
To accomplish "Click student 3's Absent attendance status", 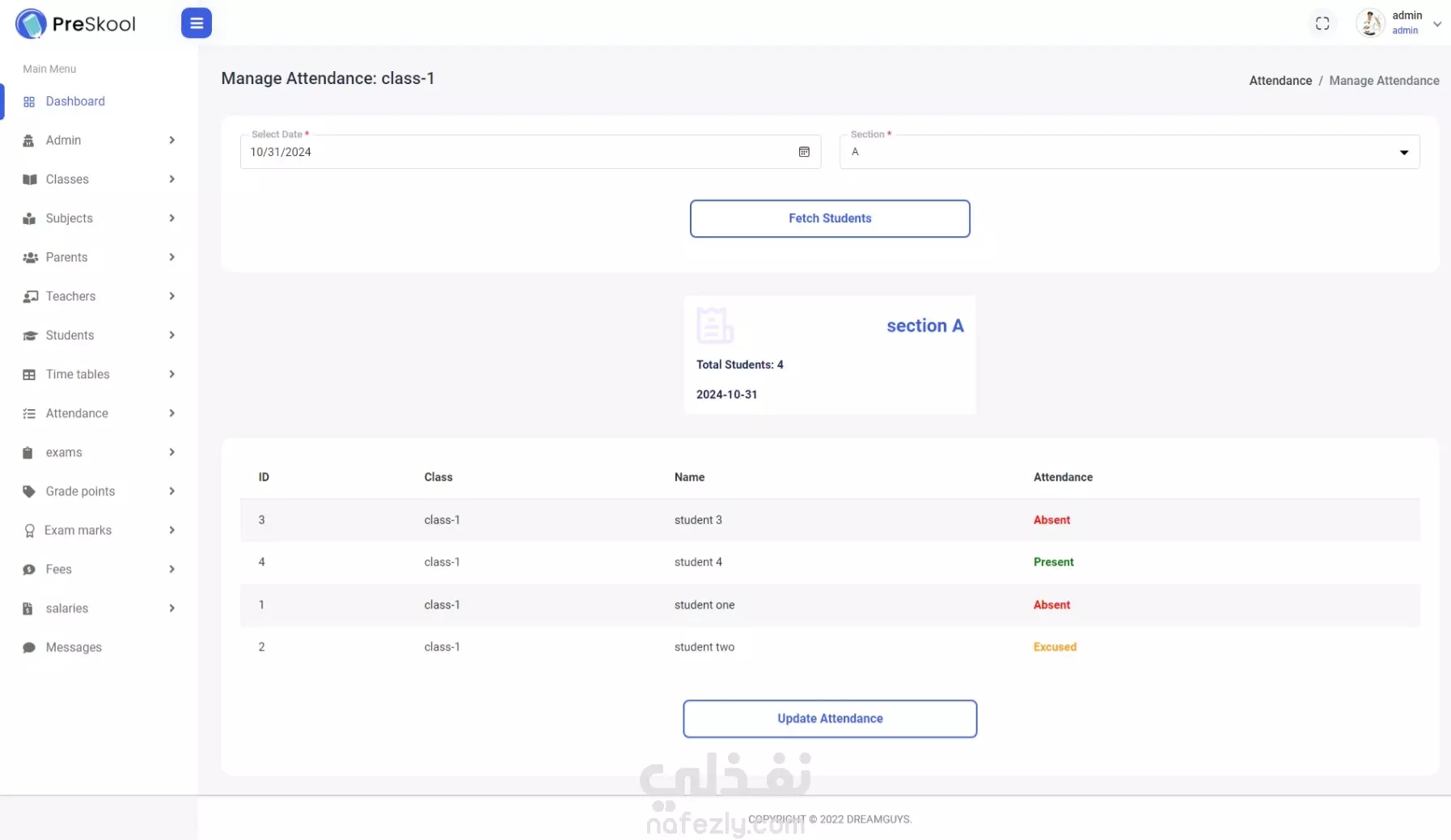I will [1051, 520].
